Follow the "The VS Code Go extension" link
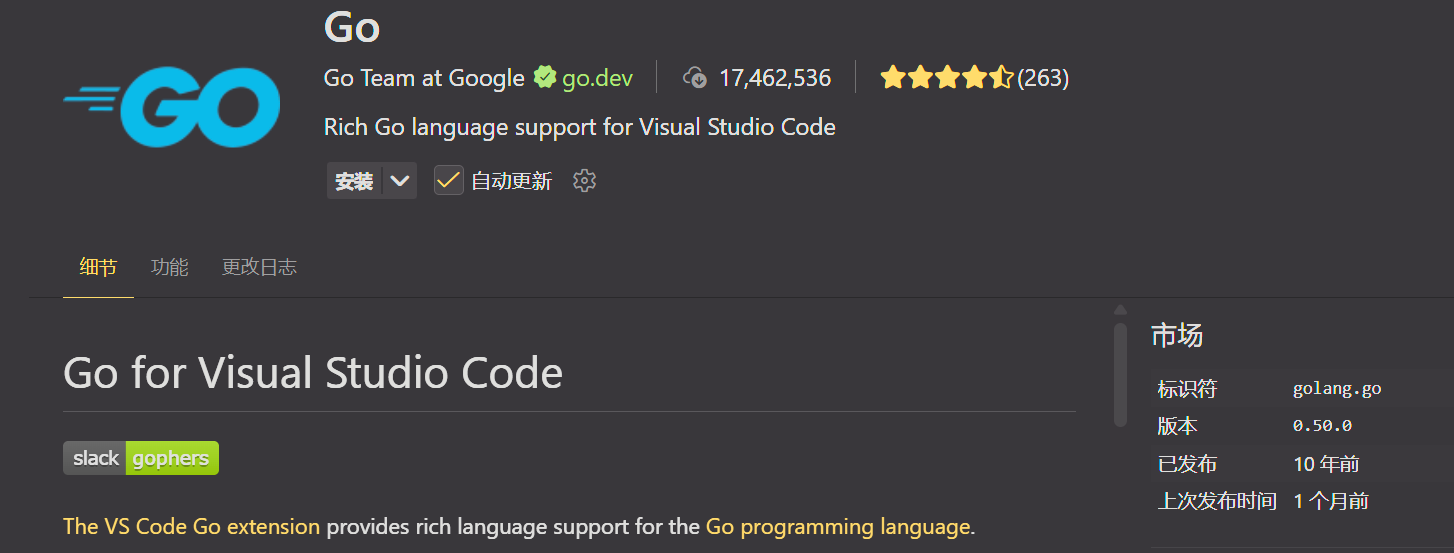Viewport: 1454px width, 553px height. pyautogui.click(x=191, y=526)
